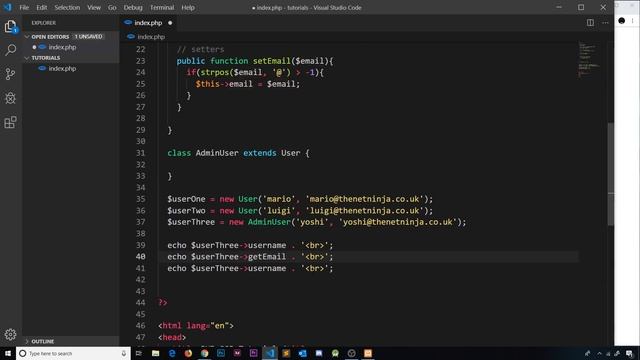Click the Explorer panel title

tap(44, 23)
